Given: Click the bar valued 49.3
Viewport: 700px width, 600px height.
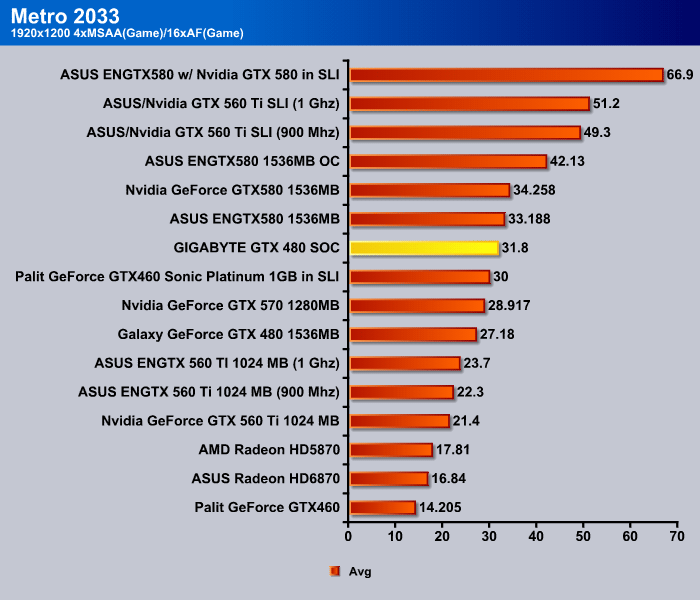Looking at the screenshot, I should 465,133.
